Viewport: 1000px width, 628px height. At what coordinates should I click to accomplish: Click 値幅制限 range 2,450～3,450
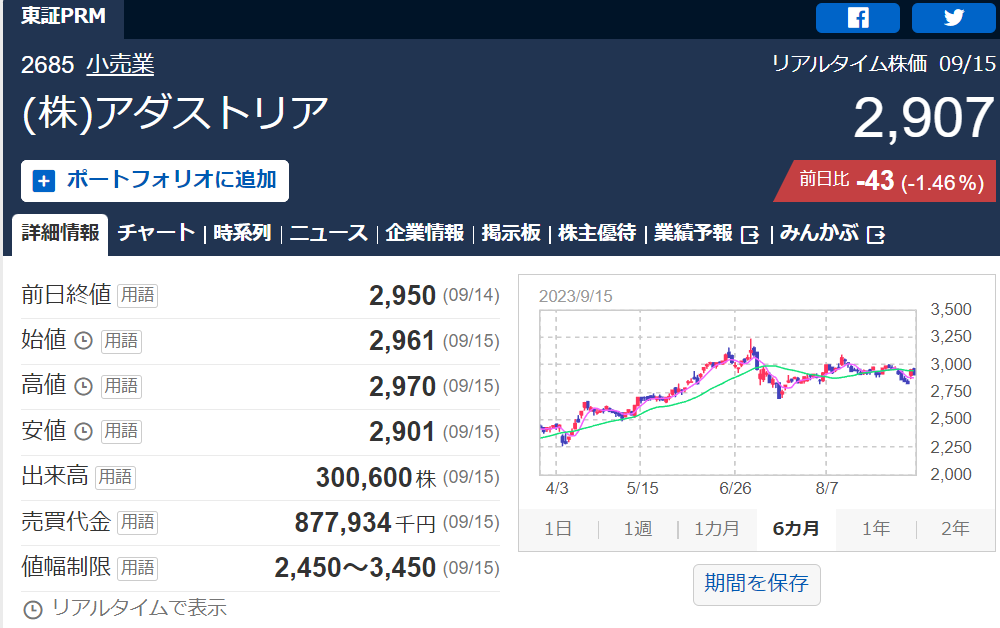pyautogui.click(x=355, y=568)
